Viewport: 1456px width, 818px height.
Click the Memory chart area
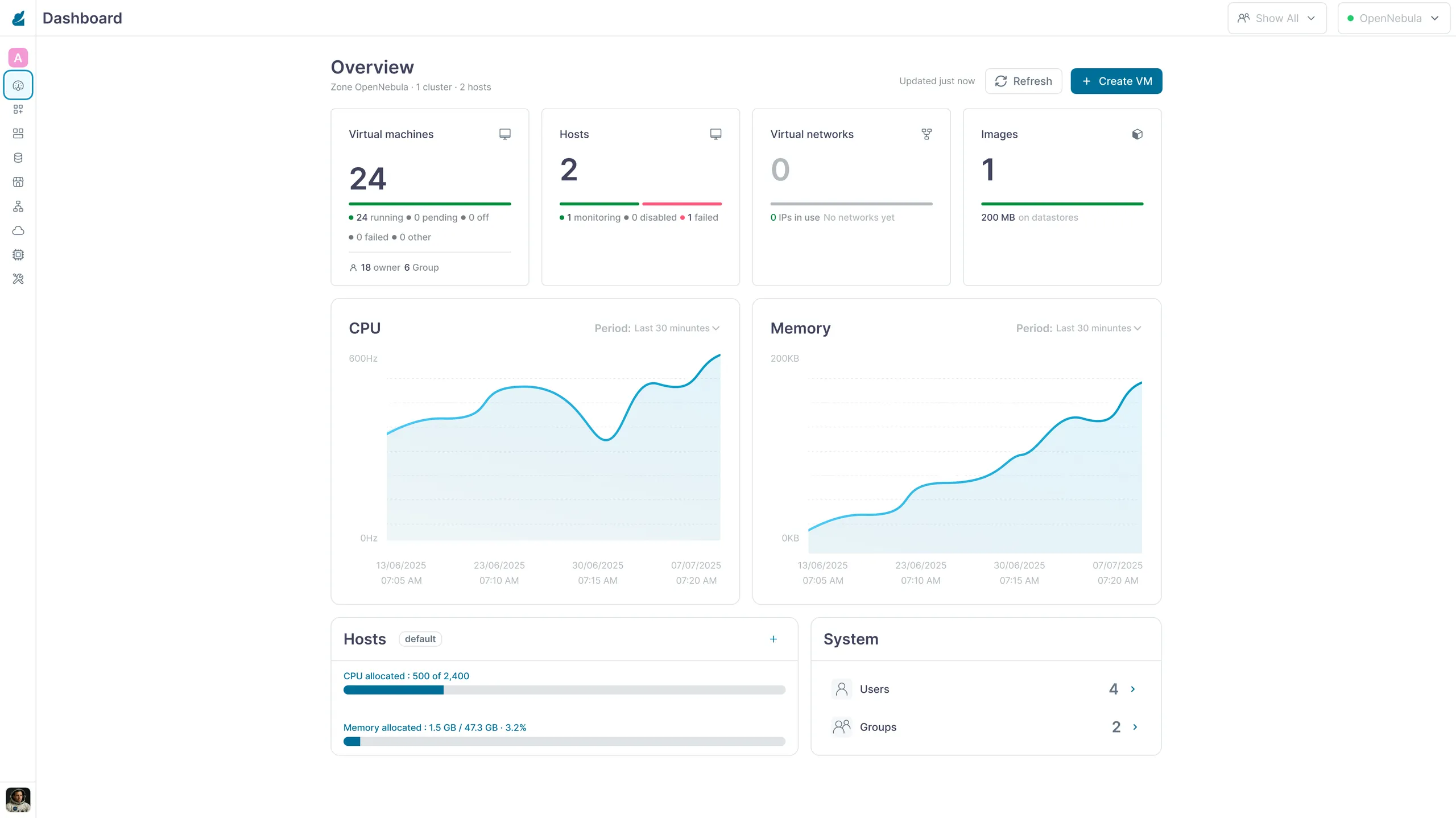[x=975, y=466]
